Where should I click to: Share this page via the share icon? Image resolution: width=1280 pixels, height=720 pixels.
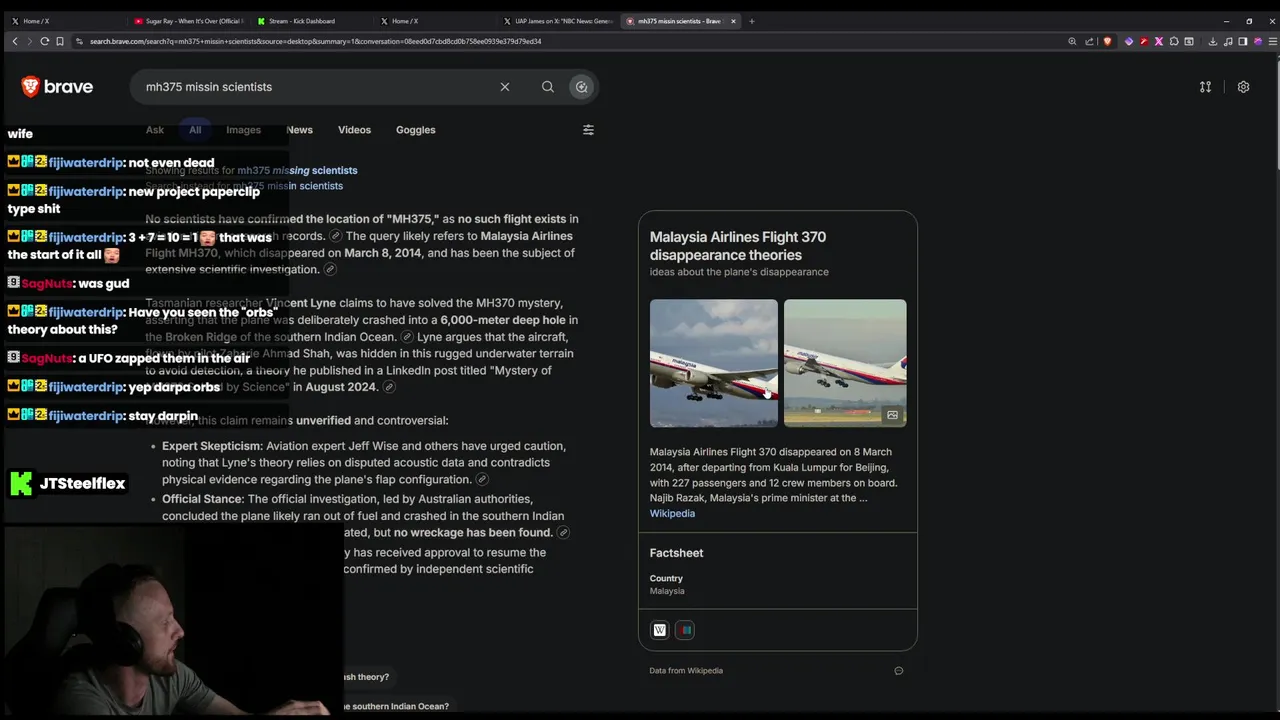[x=1090, y=41]
